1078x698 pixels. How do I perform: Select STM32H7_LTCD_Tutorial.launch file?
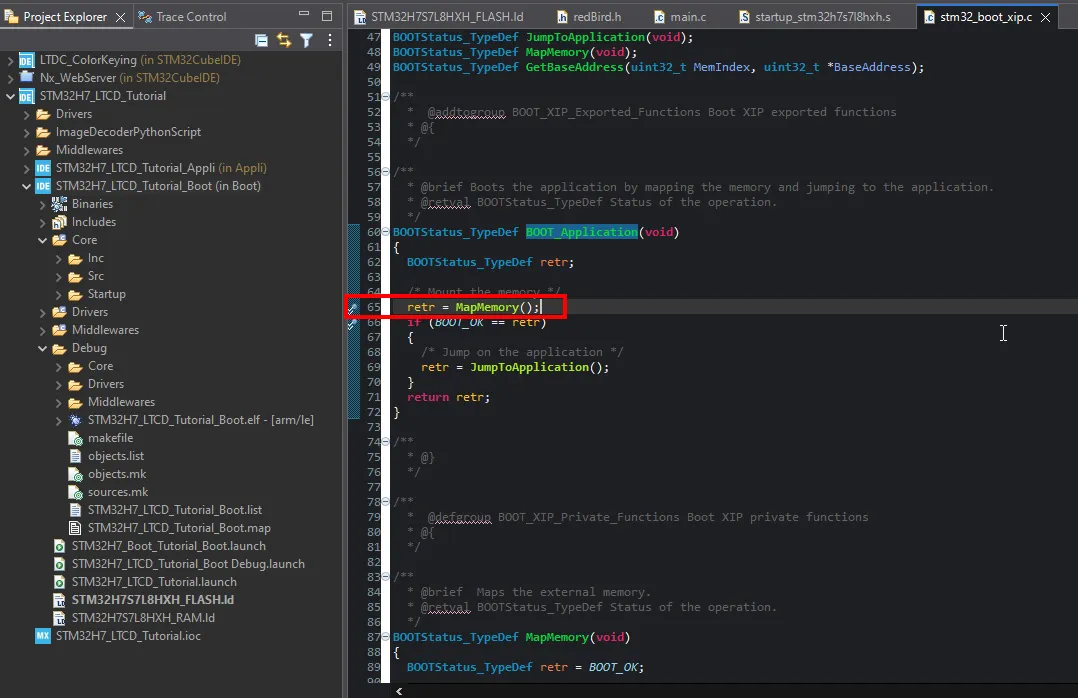154,582
